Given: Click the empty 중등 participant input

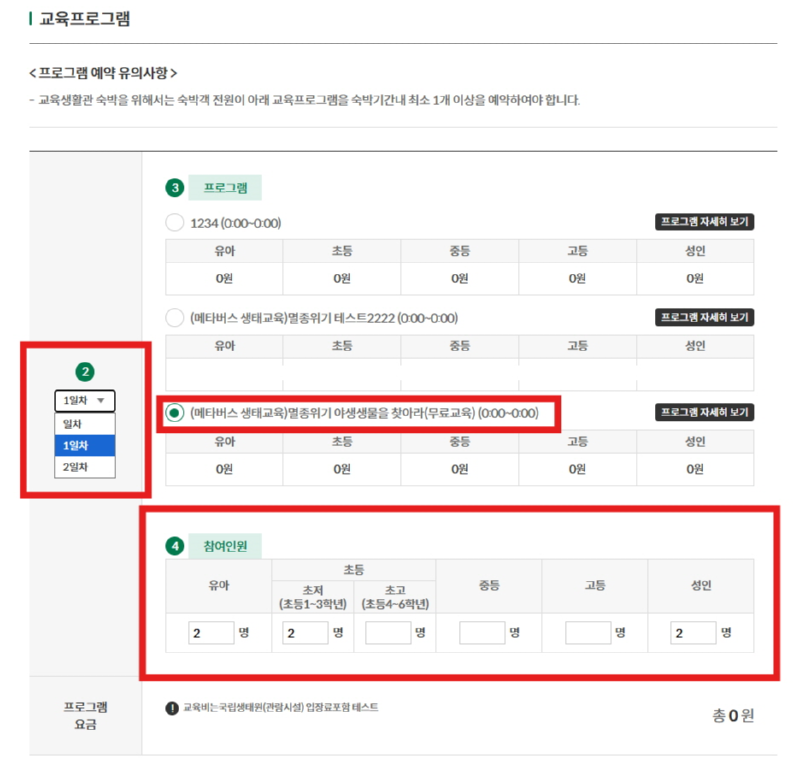Looking at the screenshot, I should coord(481,633).
